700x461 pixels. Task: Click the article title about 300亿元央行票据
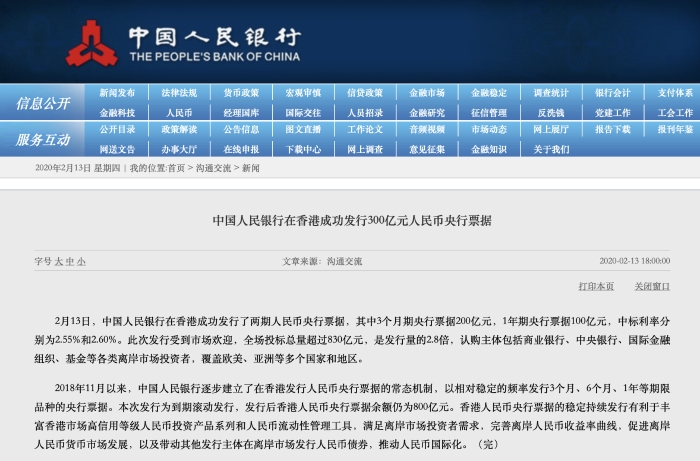click(x=352, y=220)
